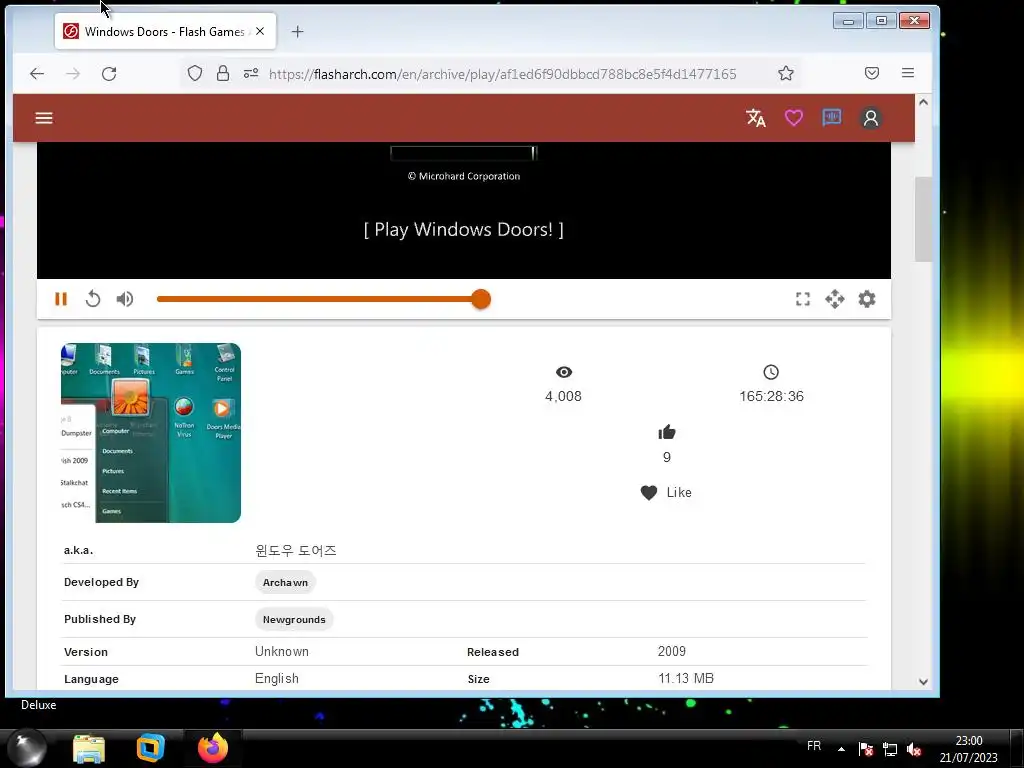1024x768 pixels.
Task: Go back in browser history
Action: point(37,74)
